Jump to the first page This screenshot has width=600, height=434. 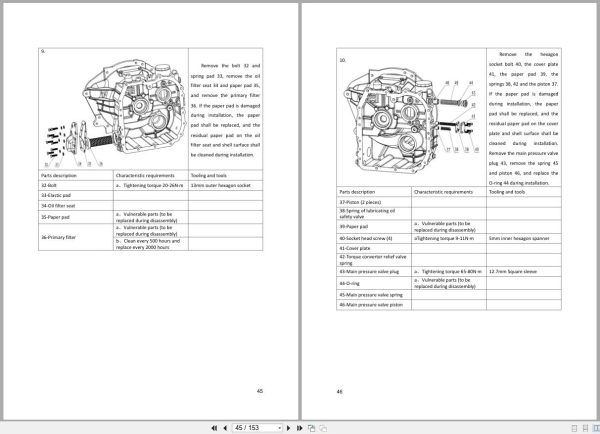pos(214,428)
